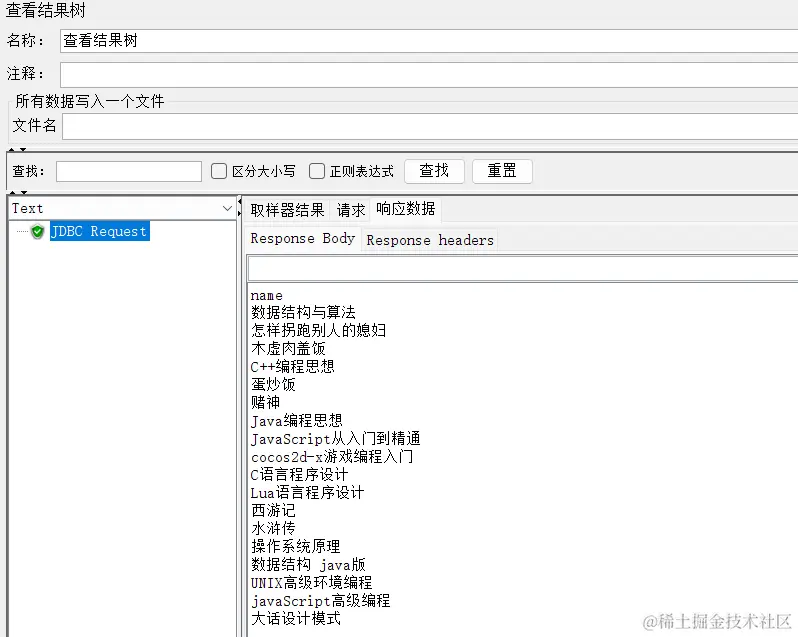The width and height of the screenshot is (798, 637).
Task: Click the green success shield icon beside JDBC Request
Action: click(x=37, y=231)
